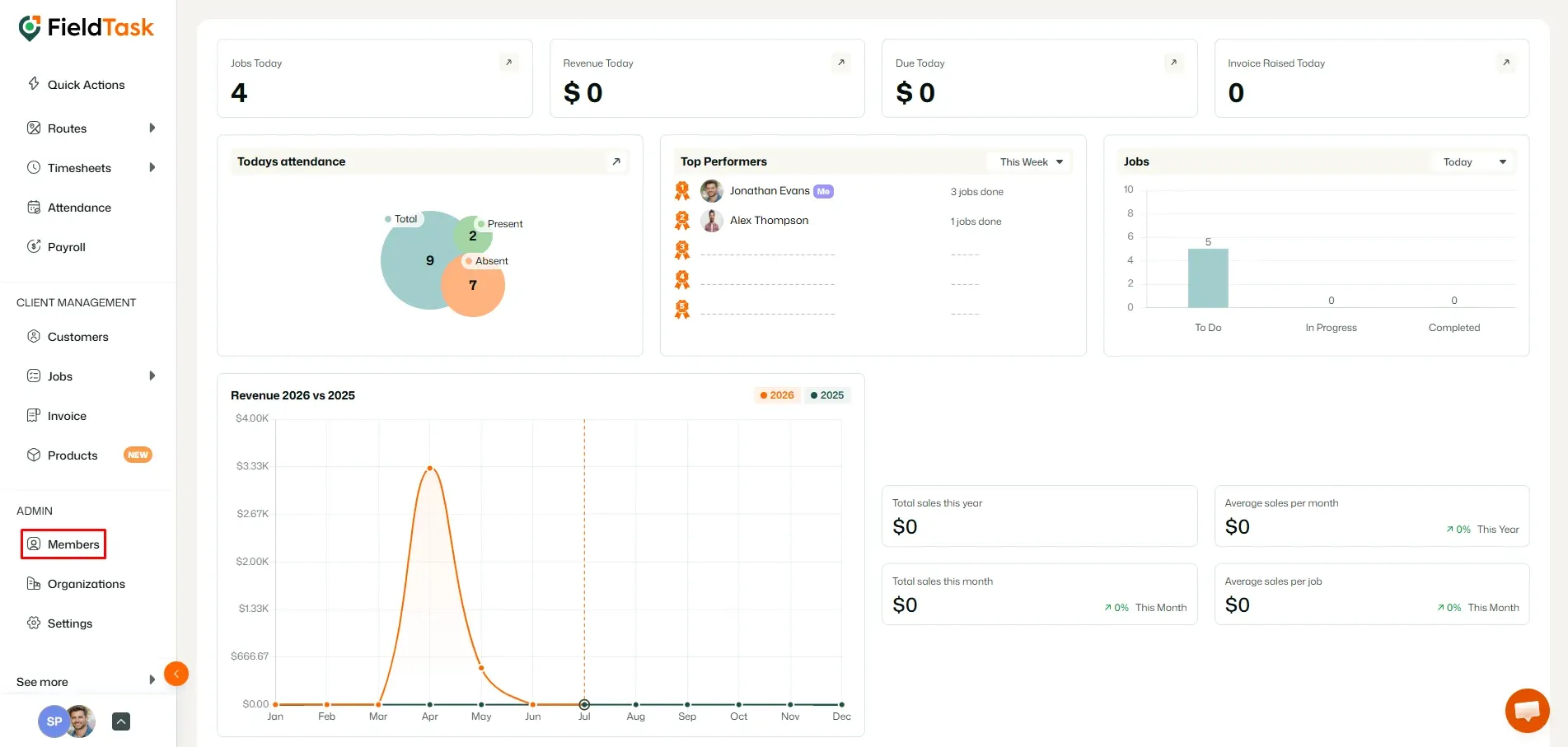Collapse sidebar with orange arrow button
This screenshot has height=747, width=1568.
point(176,674)
